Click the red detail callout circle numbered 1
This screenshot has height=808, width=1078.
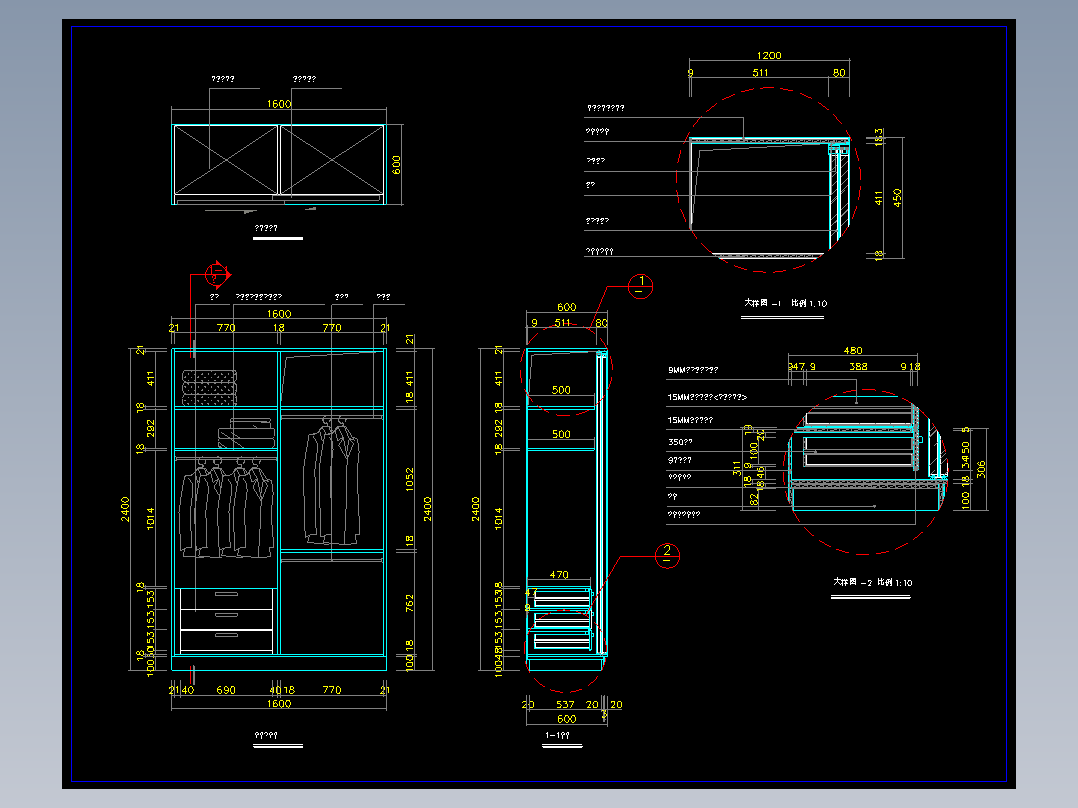[640, 286]
